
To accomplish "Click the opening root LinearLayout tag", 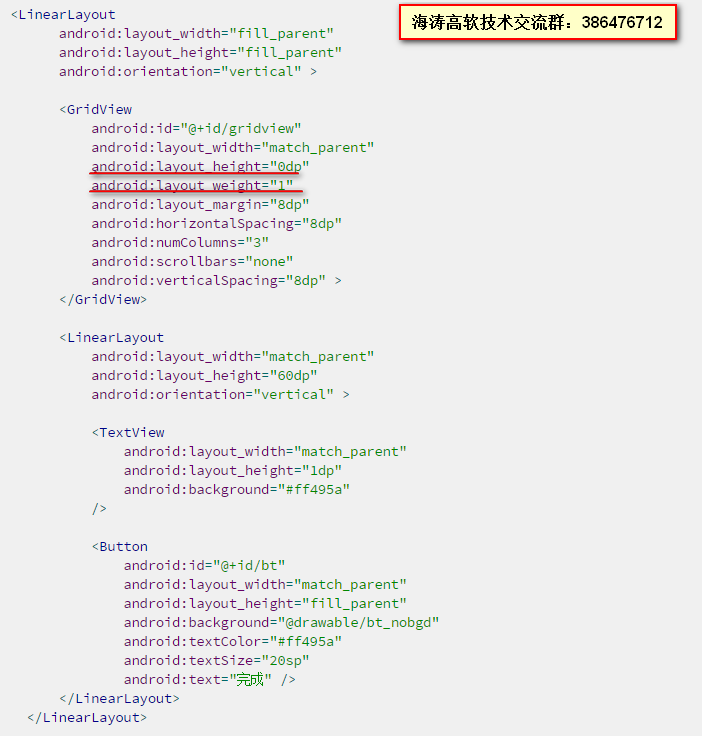I will 63,15.
